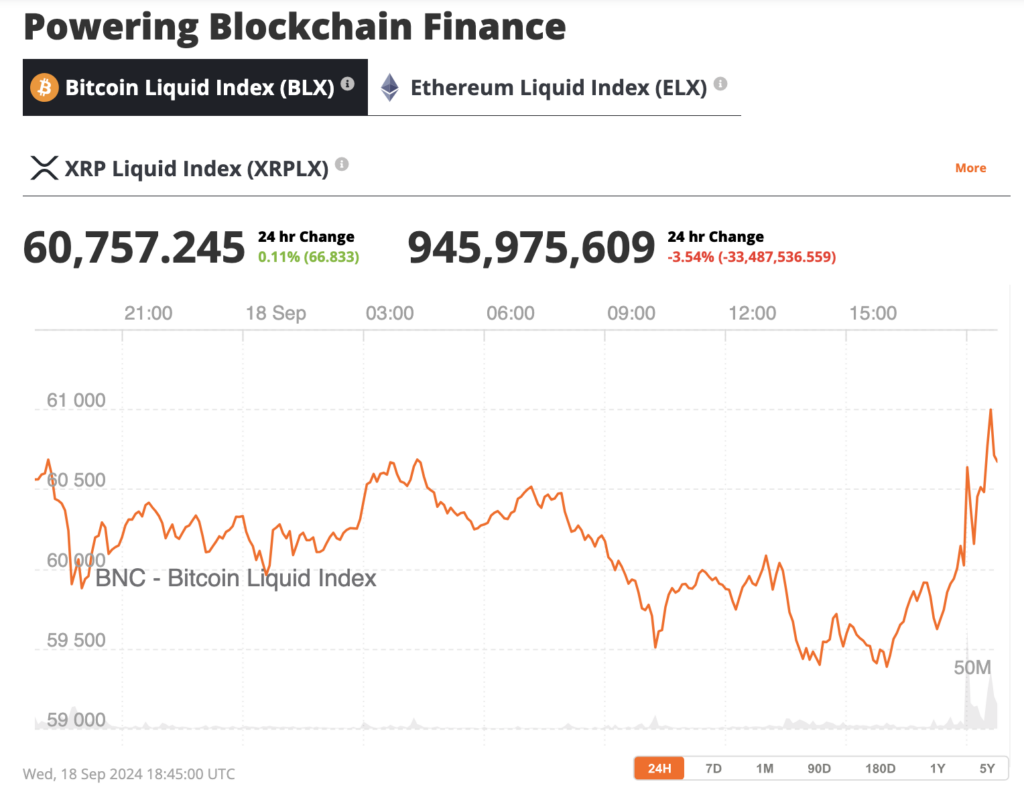The width and height of the screenshot is (1024, 804).
Task: Show the 90D price history
Action: click(819, 768)
